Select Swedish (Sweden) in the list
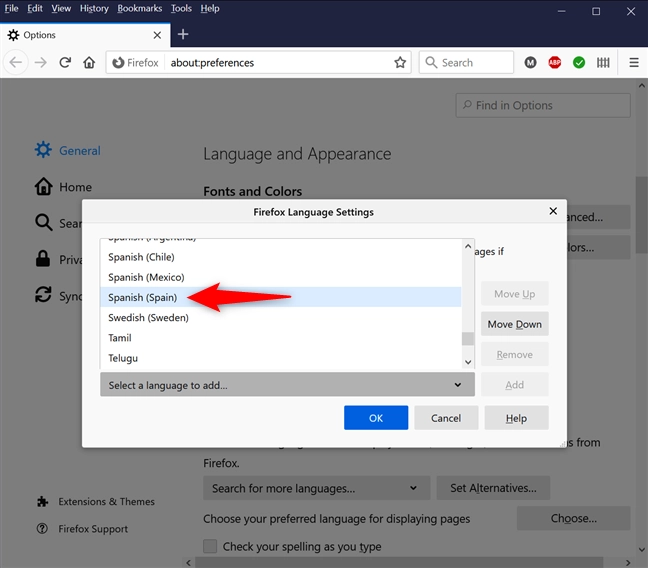Screen dimensions: 648x568 [x=281, y=317]
